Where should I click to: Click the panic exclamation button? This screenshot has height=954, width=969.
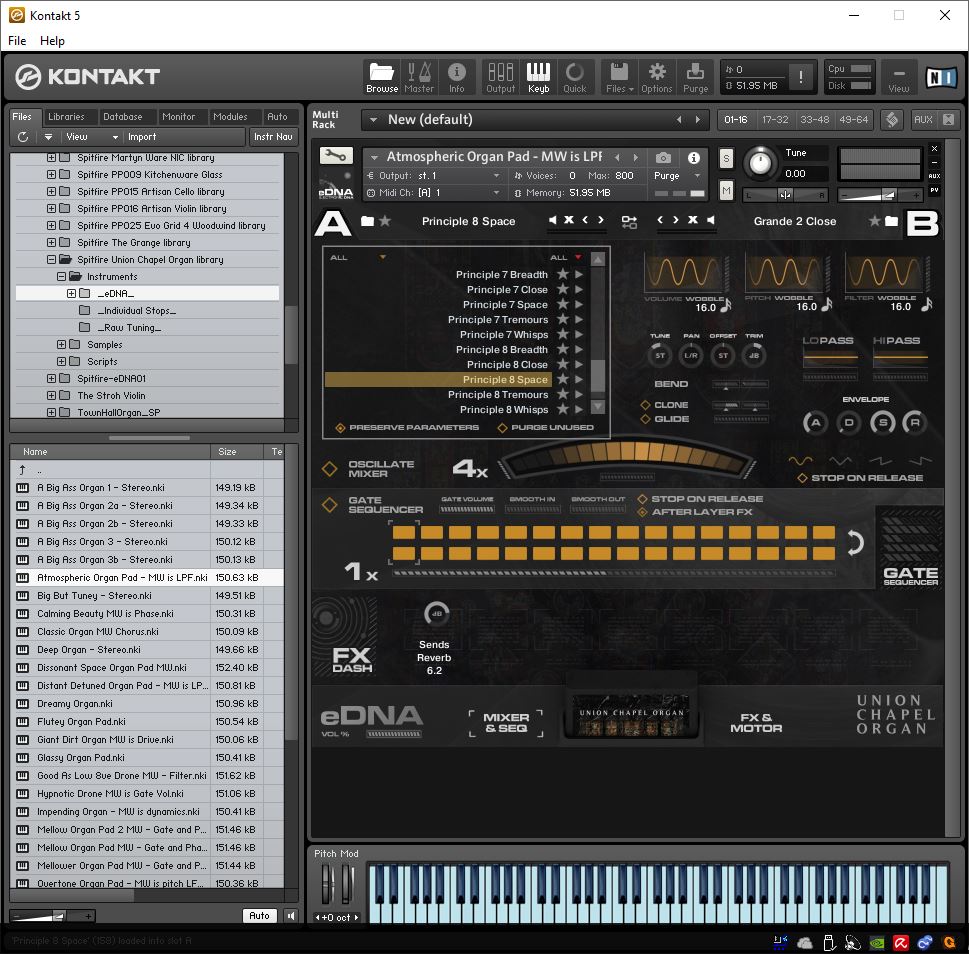pos(801,77)
